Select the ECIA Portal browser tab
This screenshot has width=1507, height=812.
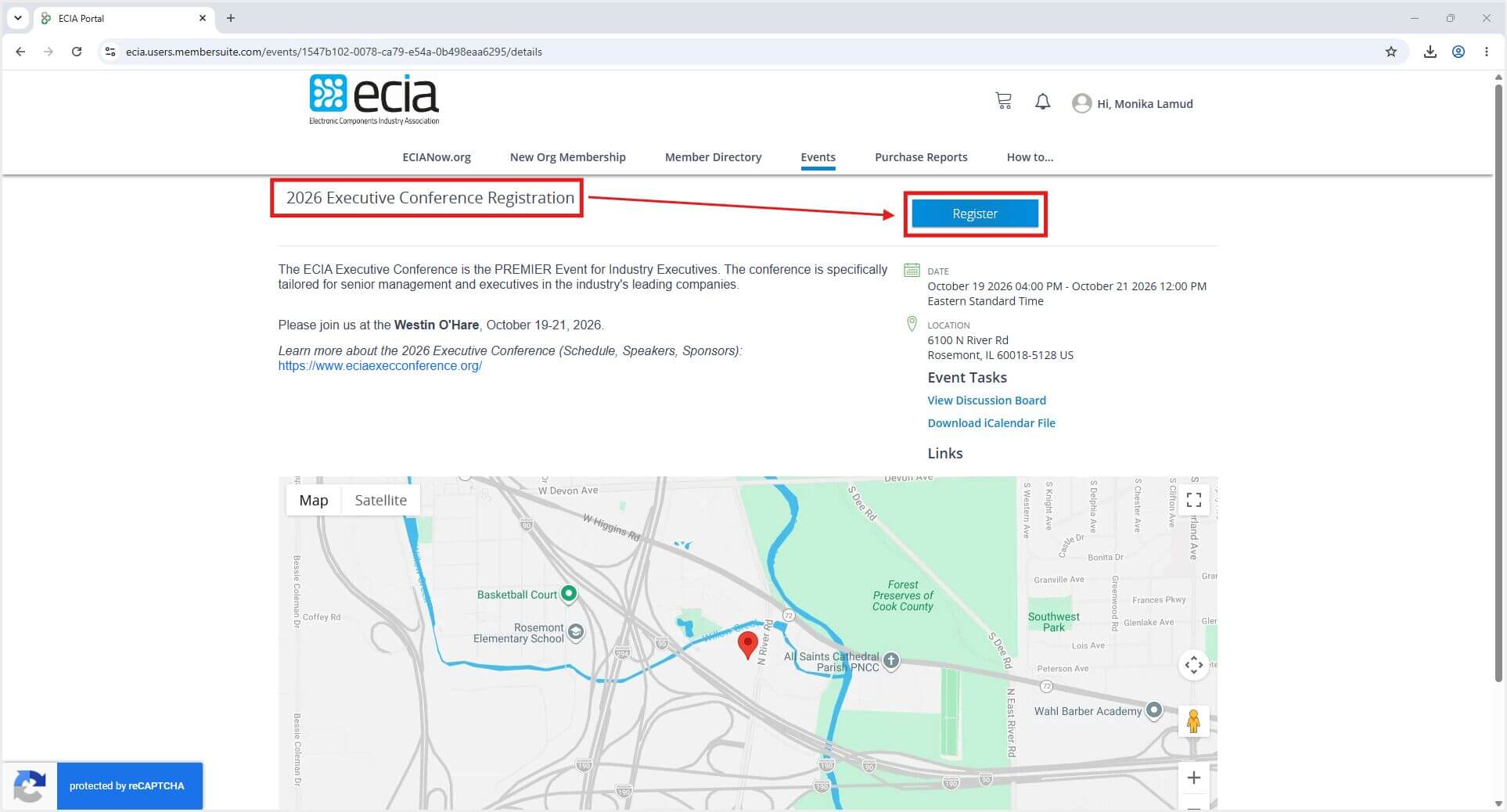(x=124, y=18)
